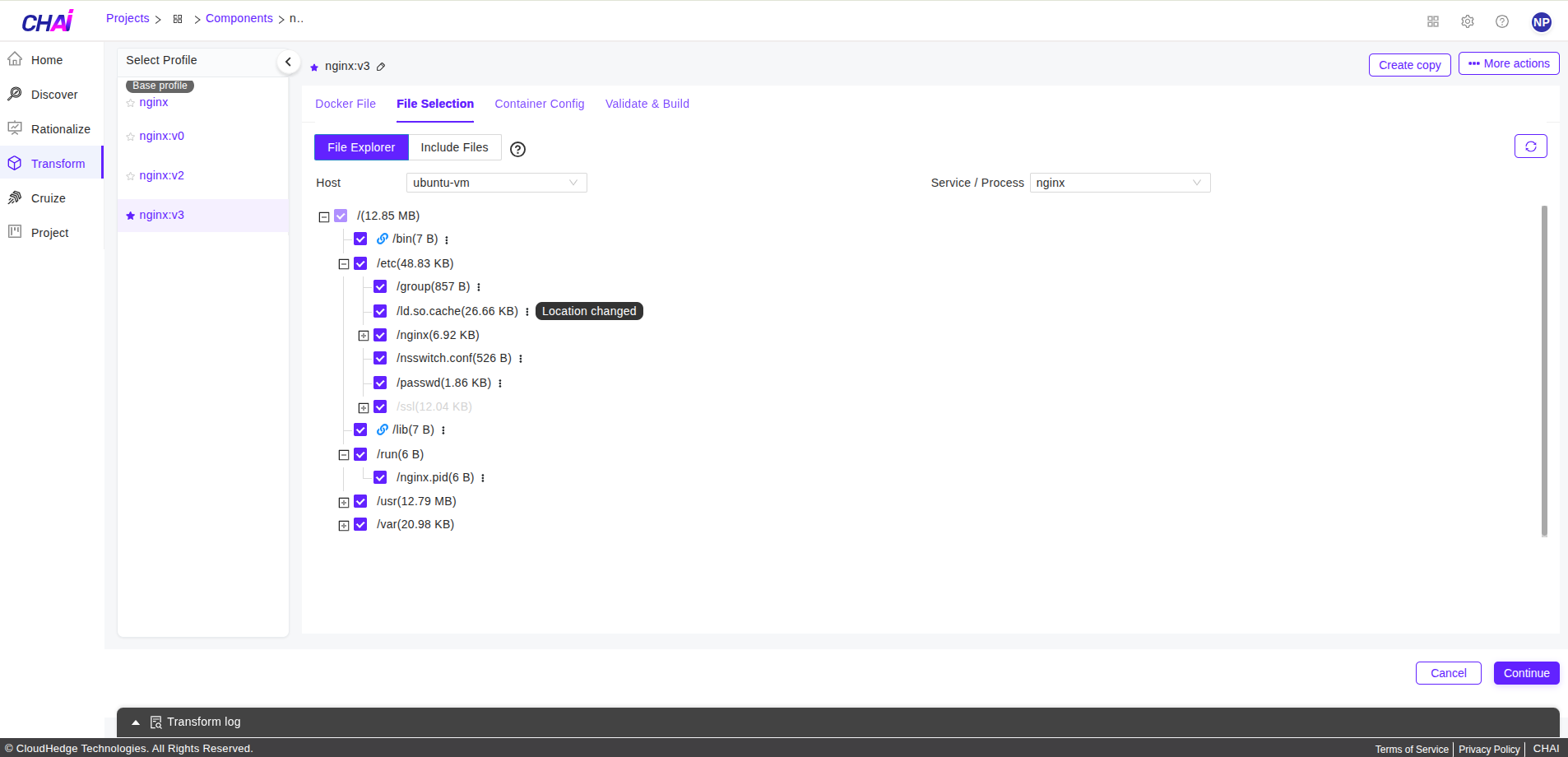
Task: Expand the /usr folder
Action: coord(344,503)
